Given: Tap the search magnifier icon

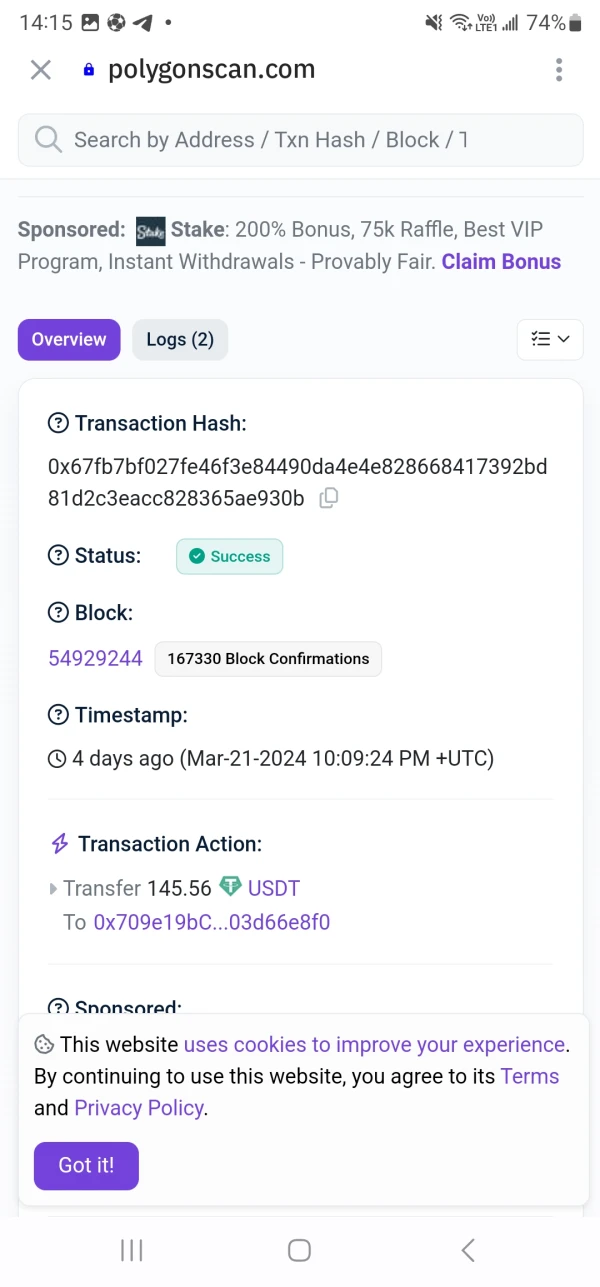Looking at the screenshot, I should coord(47,140).
